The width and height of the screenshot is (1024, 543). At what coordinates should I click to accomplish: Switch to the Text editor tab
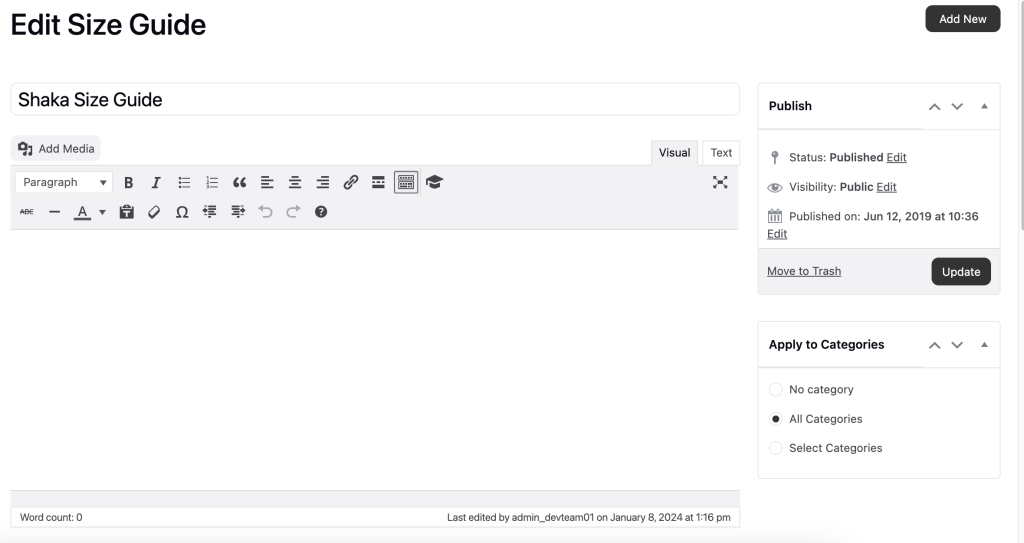pos(721,153)
